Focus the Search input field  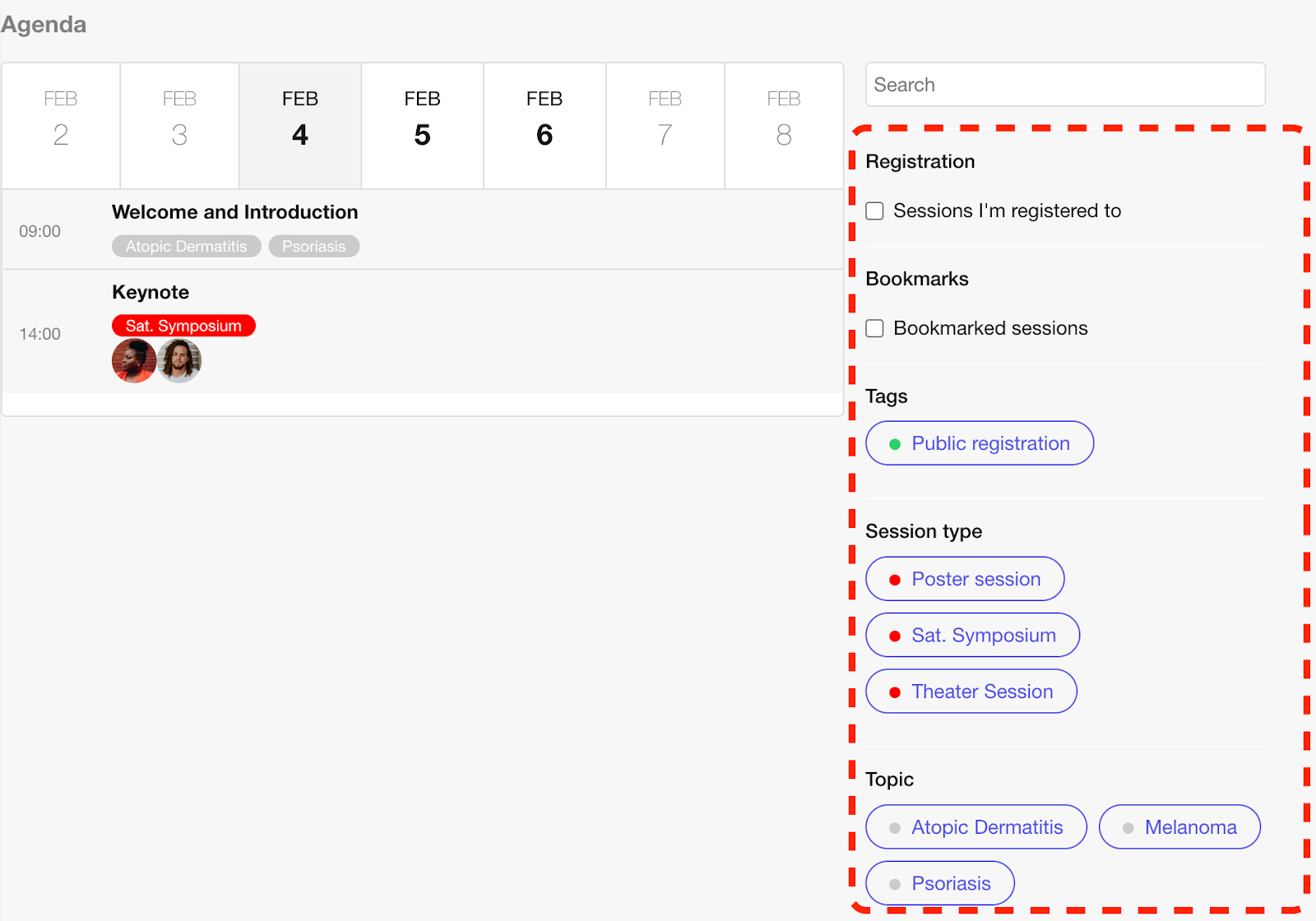[1065, 85]
